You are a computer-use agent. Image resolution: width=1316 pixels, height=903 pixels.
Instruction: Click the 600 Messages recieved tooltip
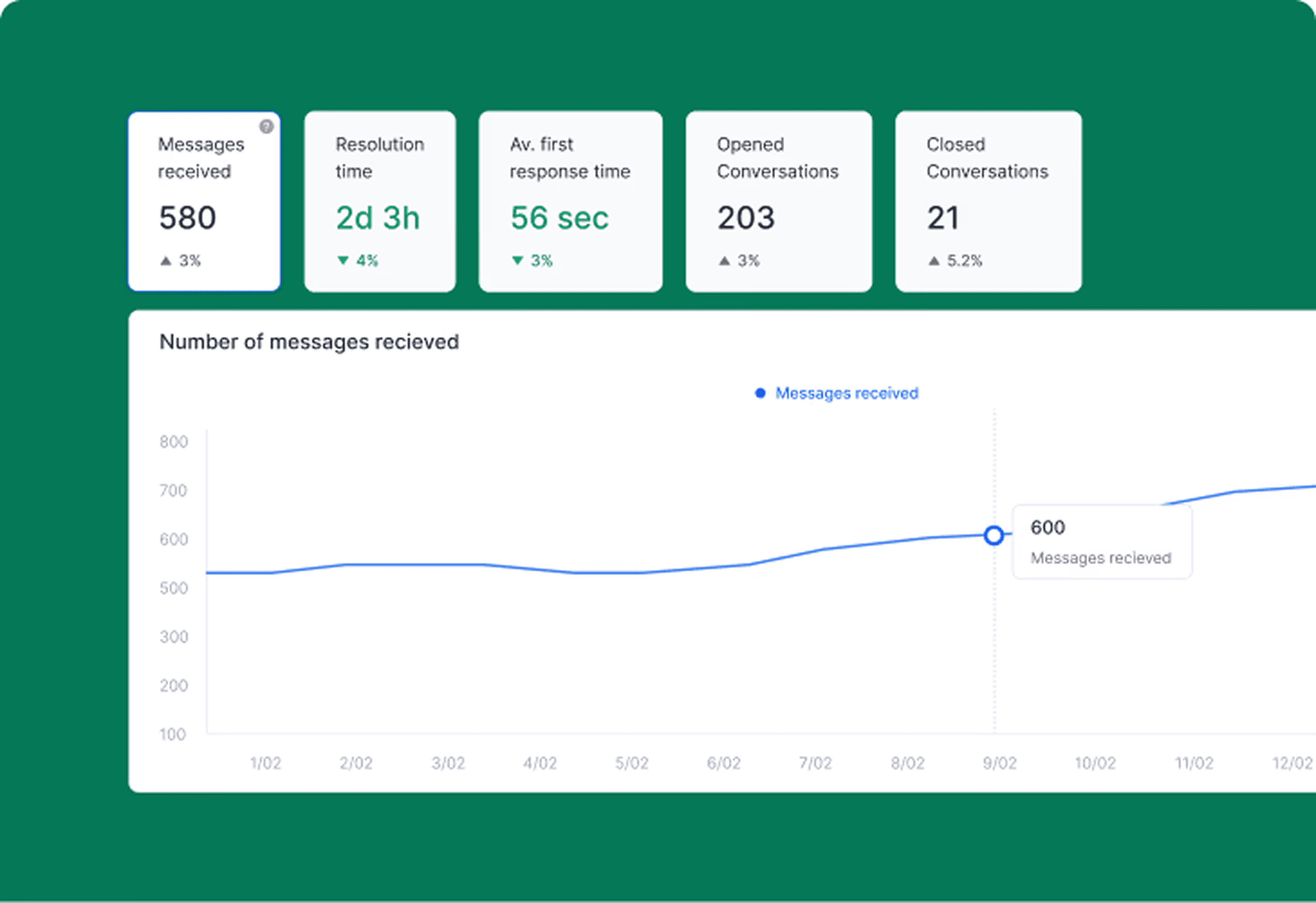(1101, 541)
